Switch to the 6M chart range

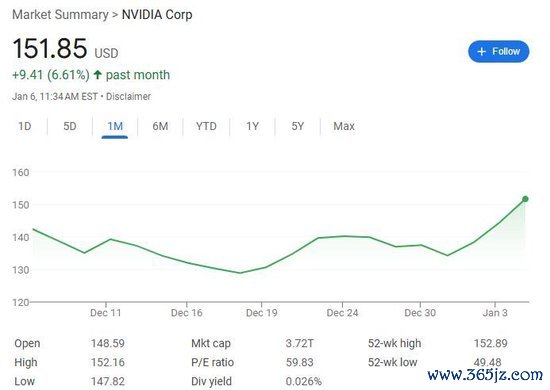tap(160, 126)
